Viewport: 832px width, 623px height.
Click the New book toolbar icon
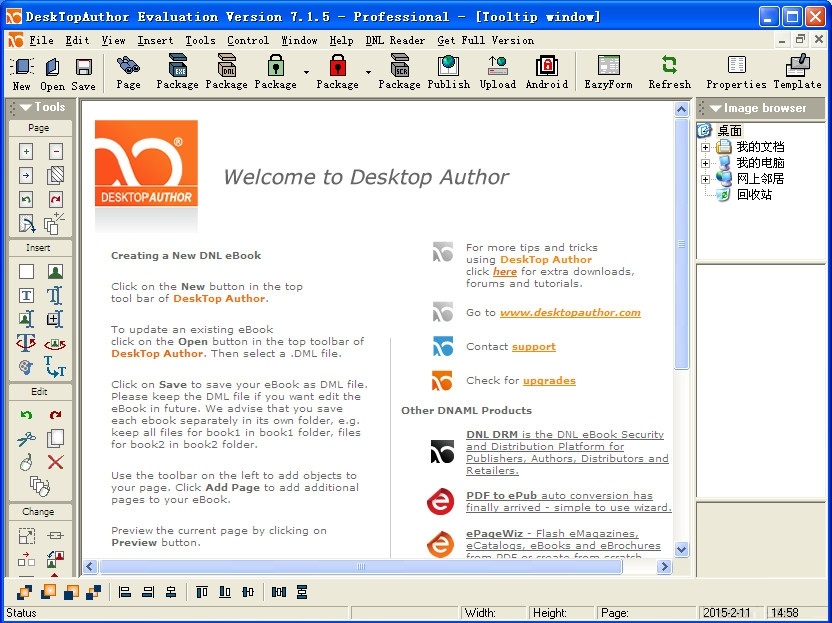click(x=22, y=67)
